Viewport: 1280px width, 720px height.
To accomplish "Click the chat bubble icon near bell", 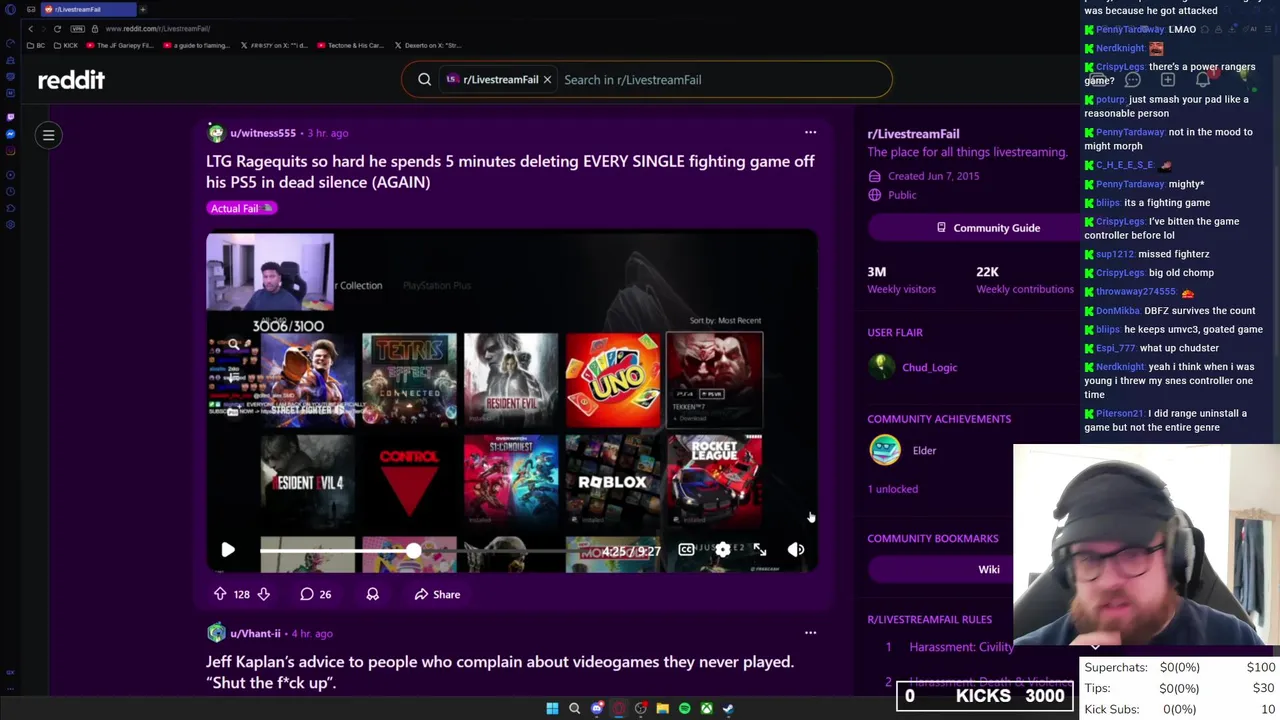I will click(1132, 80).
